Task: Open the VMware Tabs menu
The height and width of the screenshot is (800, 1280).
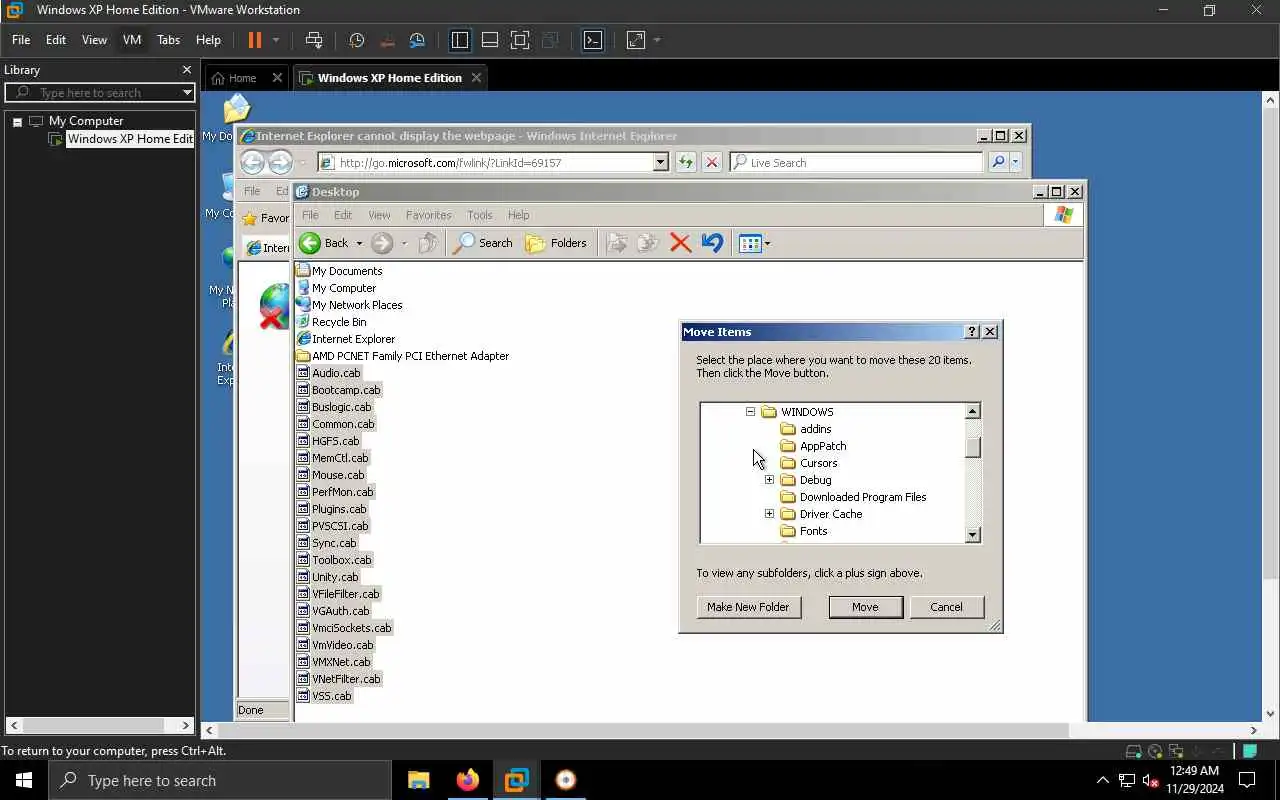Action: [x=168, y=40]
